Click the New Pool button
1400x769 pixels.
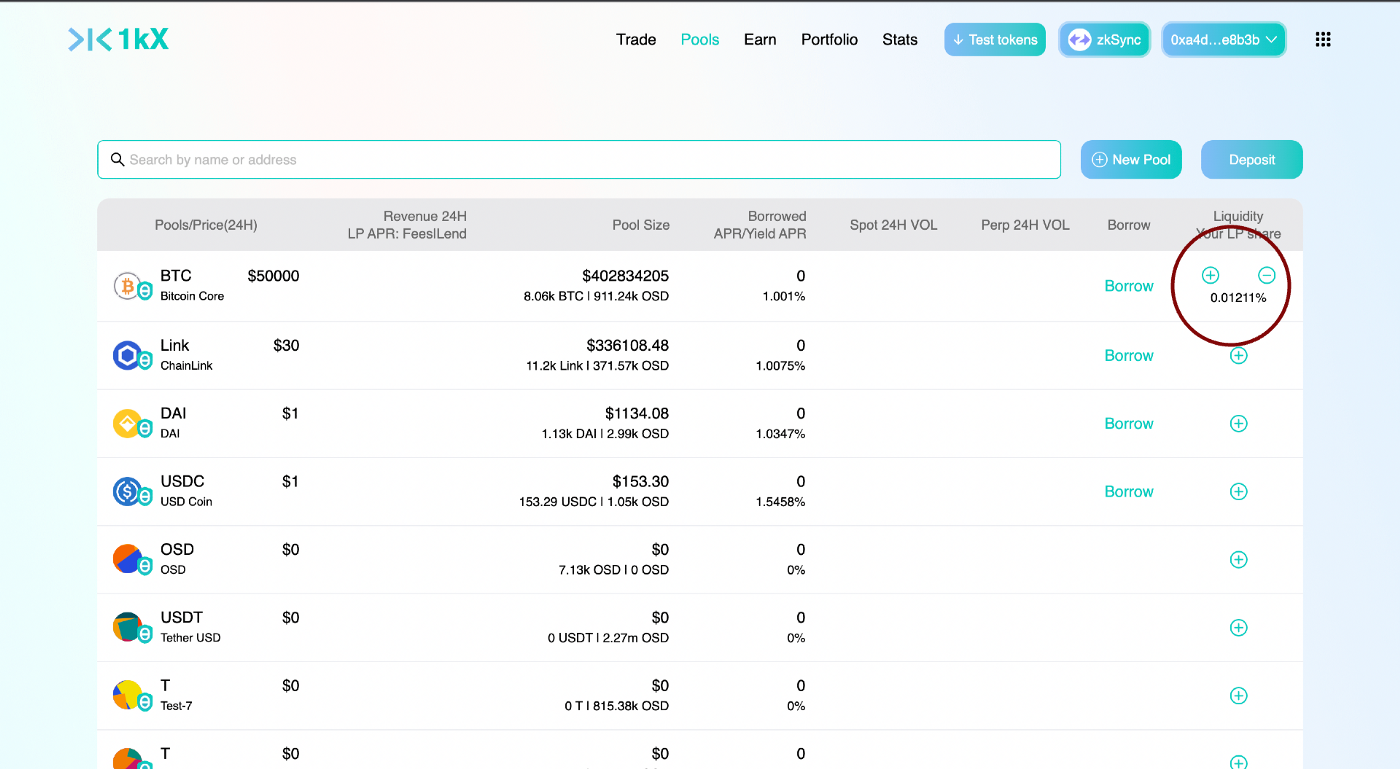click(x=1131, y=159)
